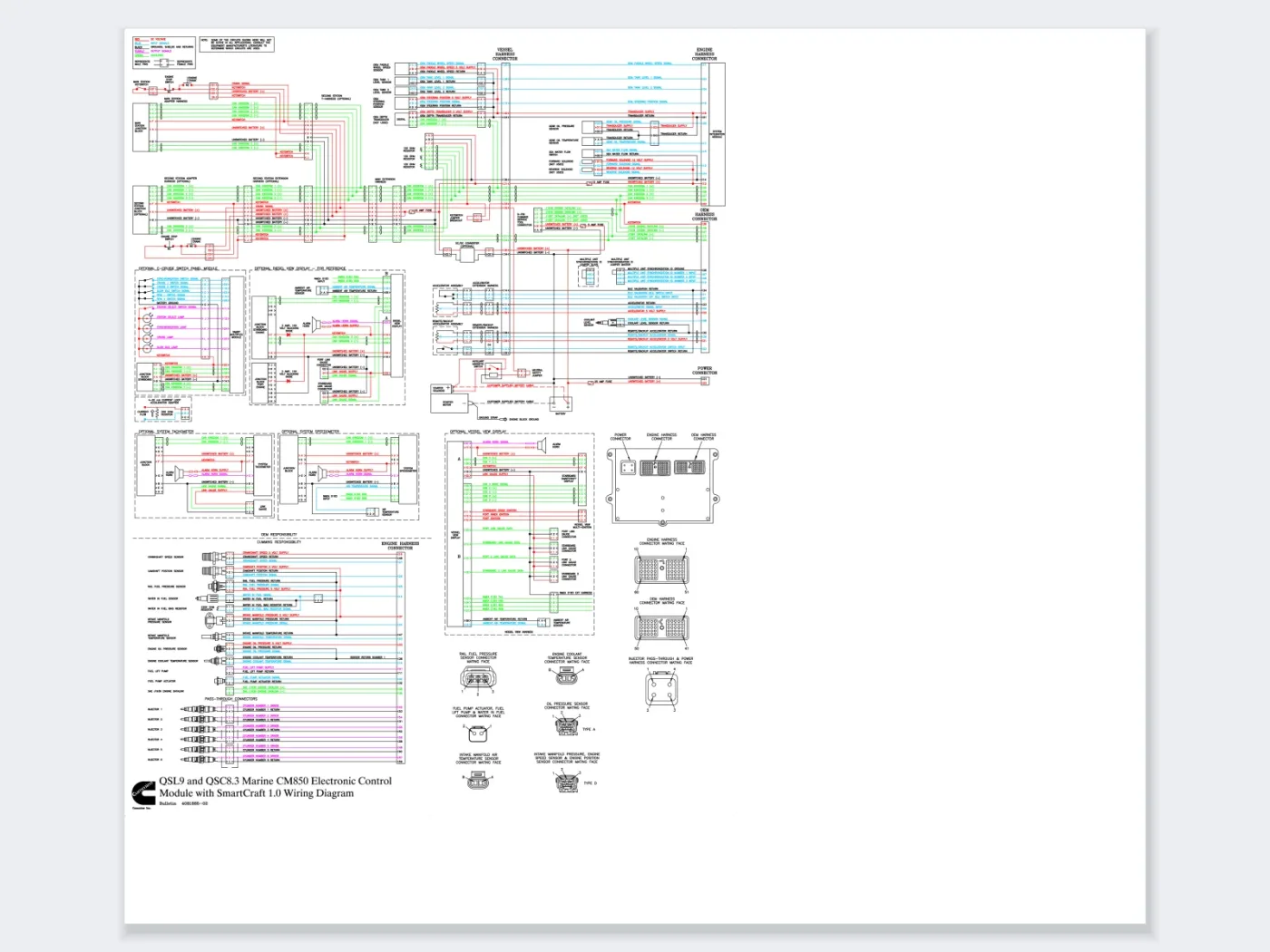Click the alarm horn symbol in Vessel View Display section

[542, 446]
